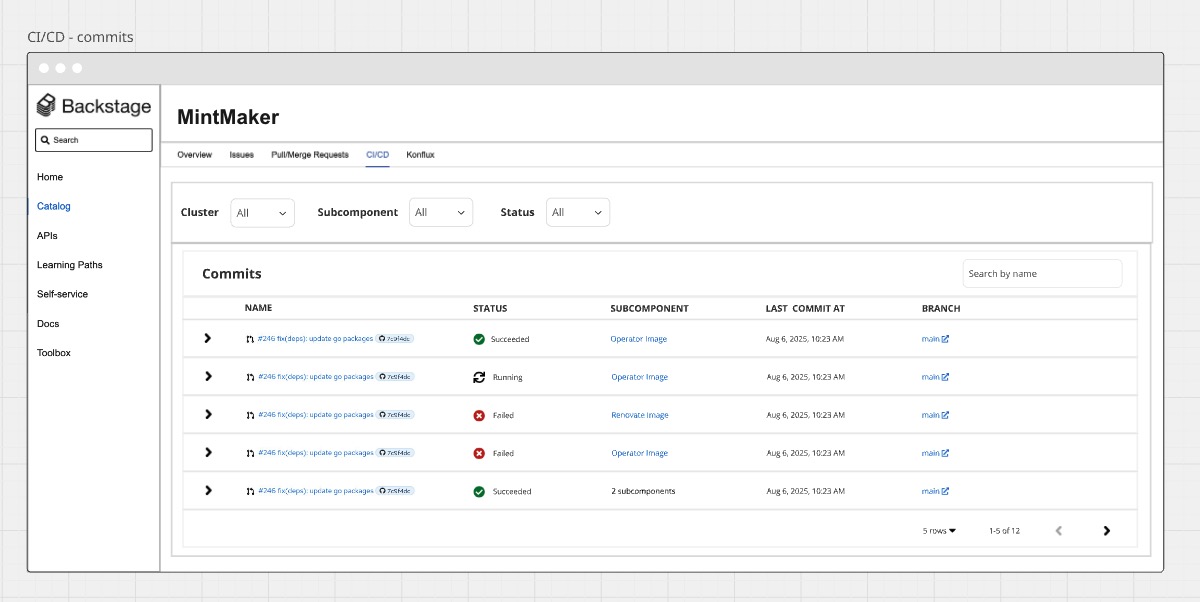Open Home in the sidebar
Viewport: 1200px width, 602px height.
click(50, 177)
